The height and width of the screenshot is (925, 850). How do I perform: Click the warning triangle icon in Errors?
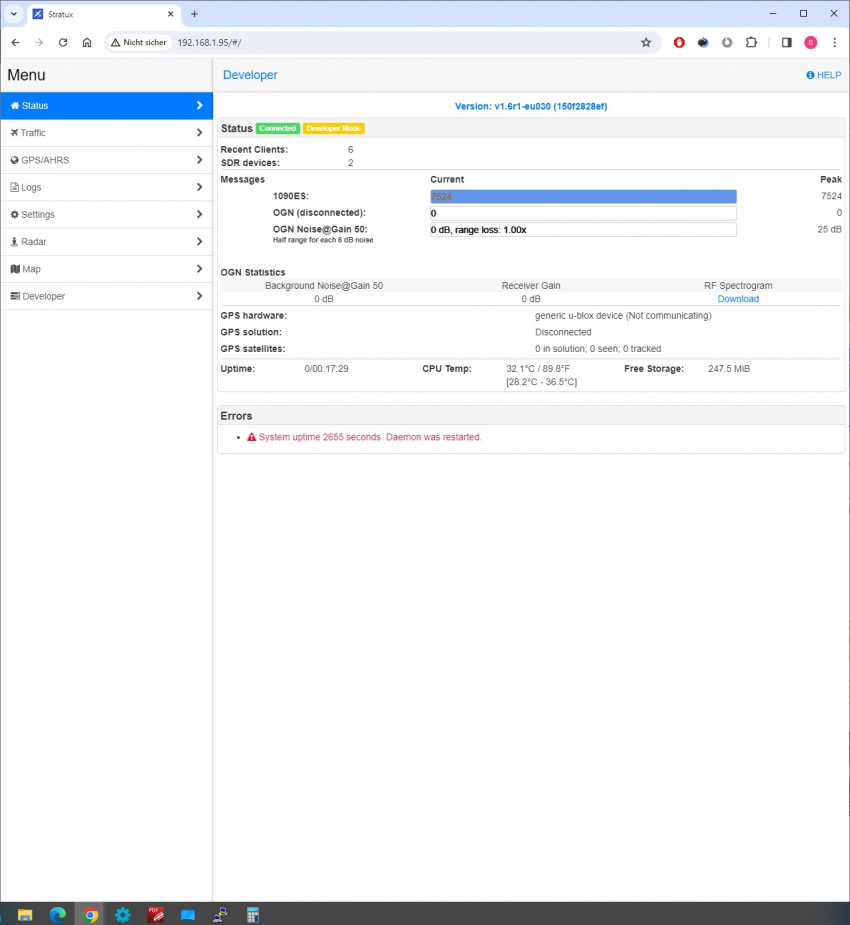tap(251, 437)
